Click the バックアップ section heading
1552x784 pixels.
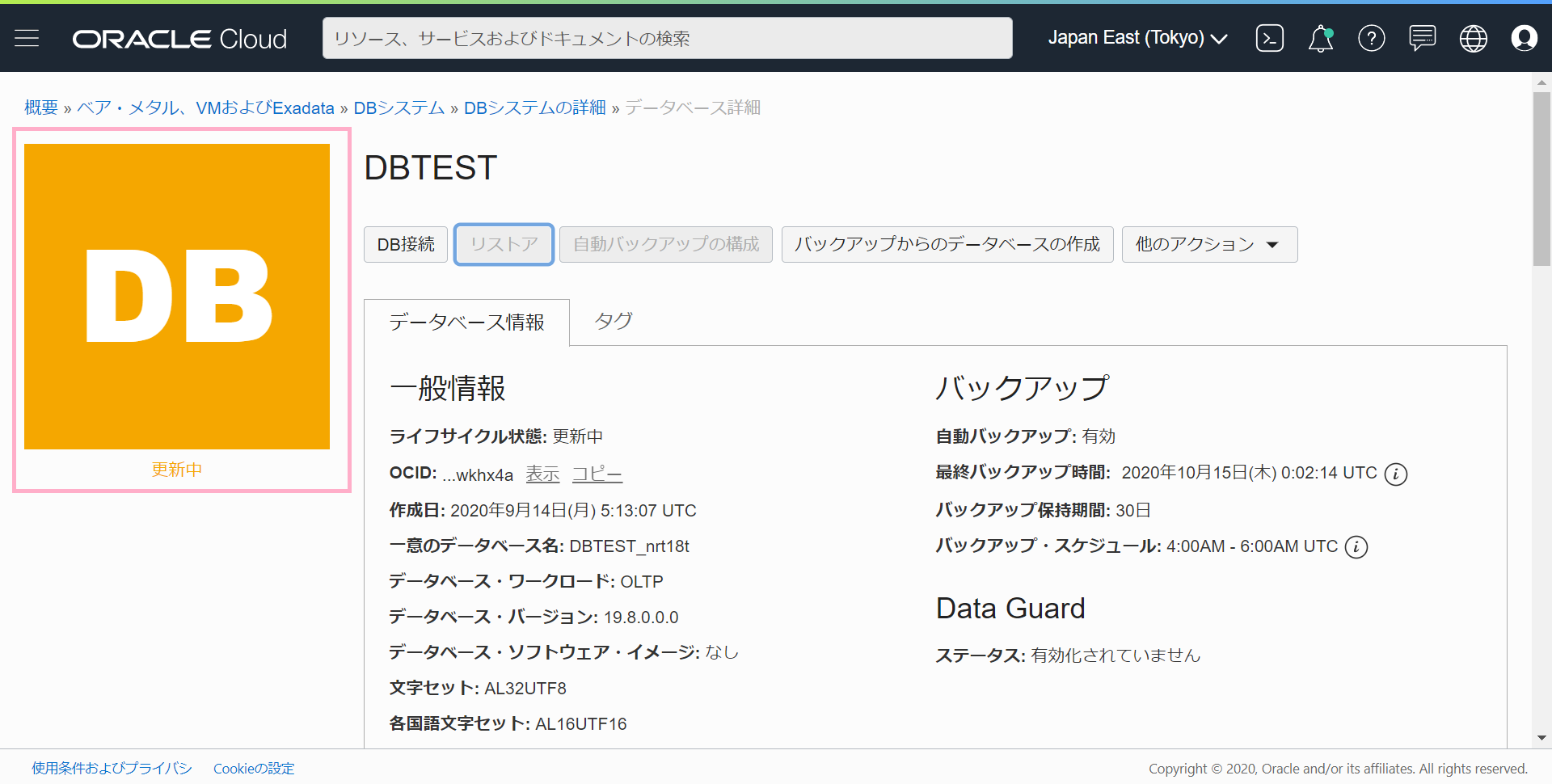tap(1023, 389)
